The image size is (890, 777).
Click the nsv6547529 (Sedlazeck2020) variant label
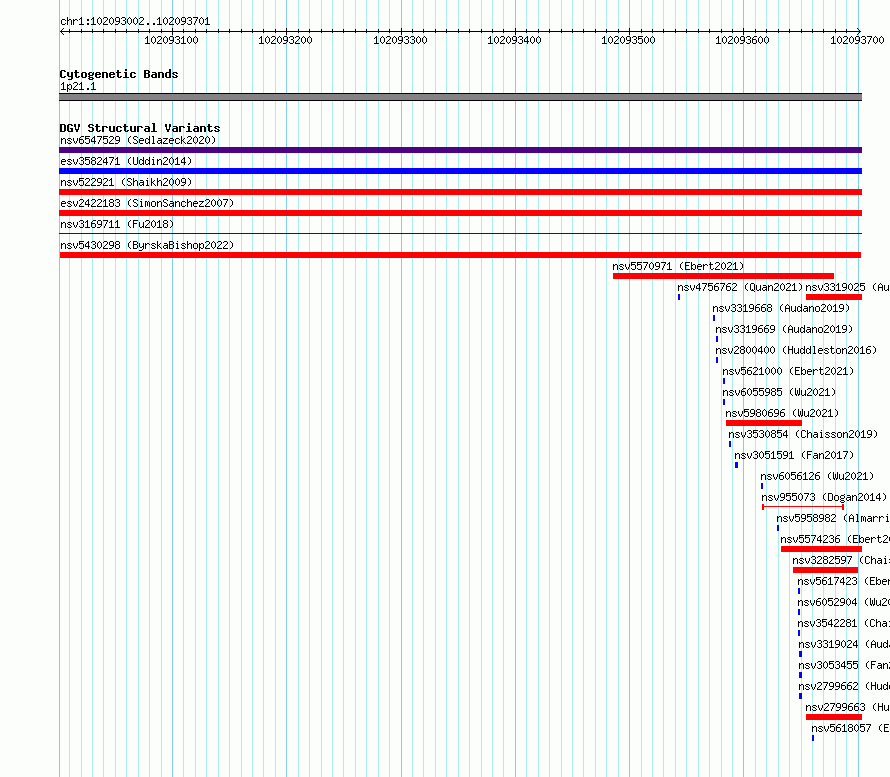coord(138,140)
